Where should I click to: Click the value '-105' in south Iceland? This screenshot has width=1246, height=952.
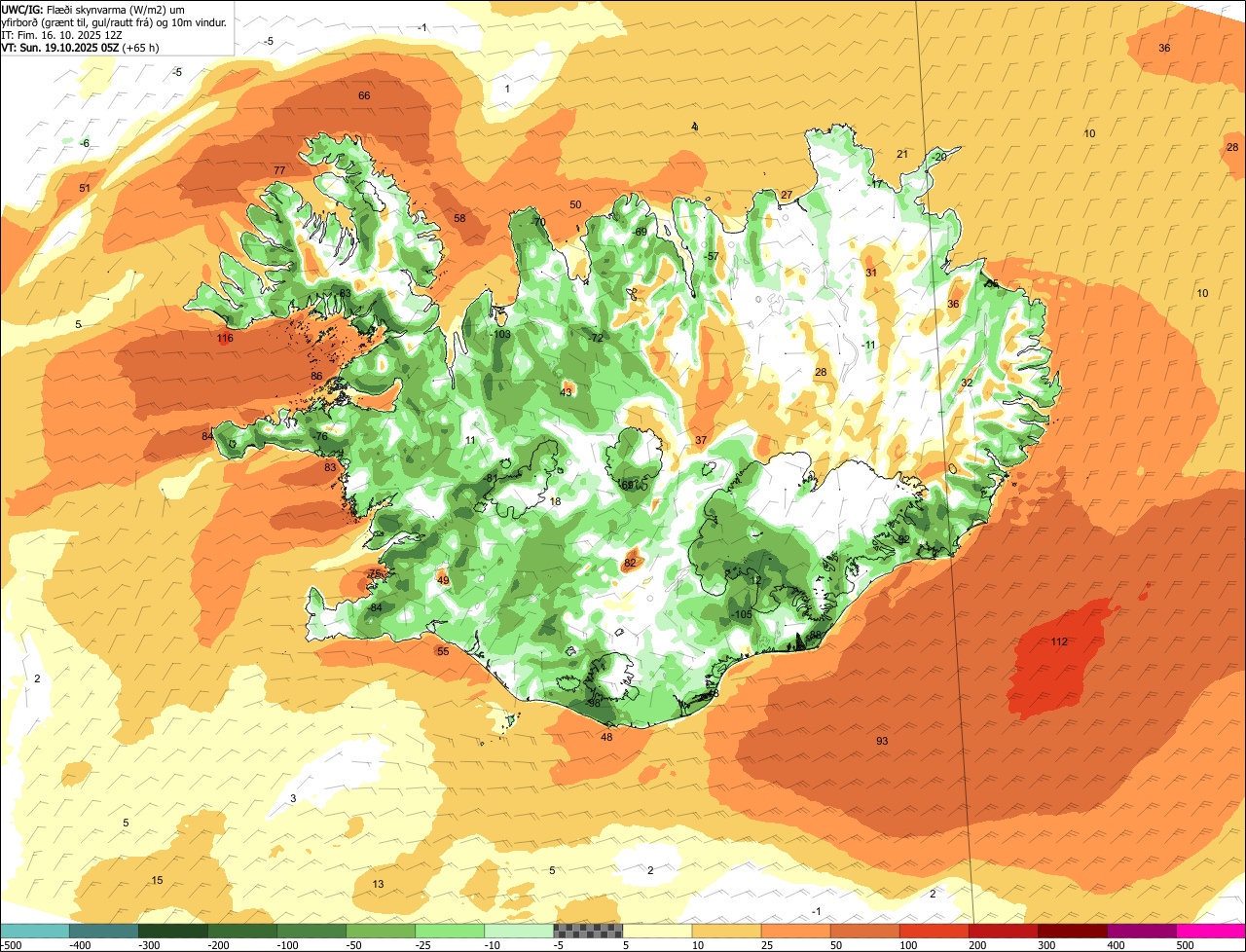click(x=742, y=614)
